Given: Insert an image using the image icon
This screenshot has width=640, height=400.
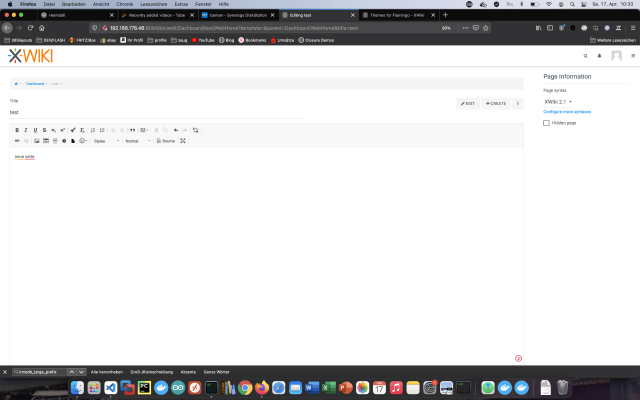Looking at the screenshot, I should 37,141.
